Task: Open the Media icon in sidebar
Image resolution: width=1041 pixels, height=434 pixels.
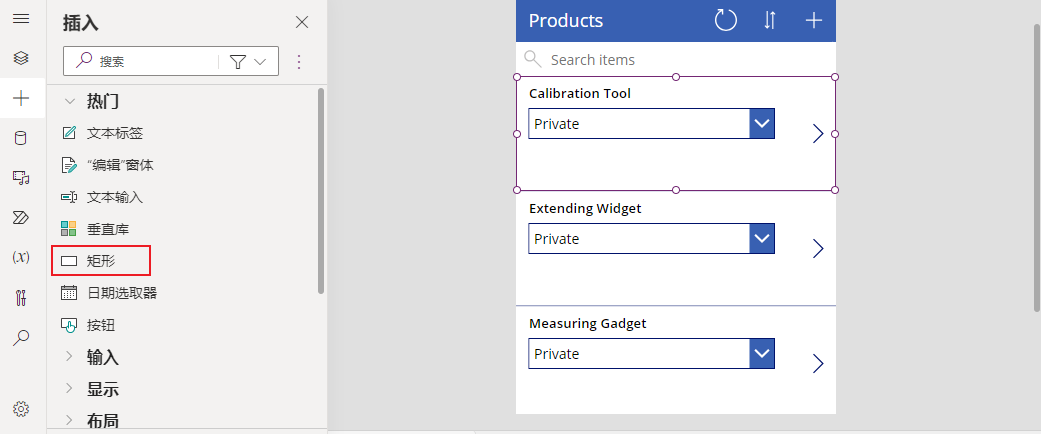Action: point(21,177)
